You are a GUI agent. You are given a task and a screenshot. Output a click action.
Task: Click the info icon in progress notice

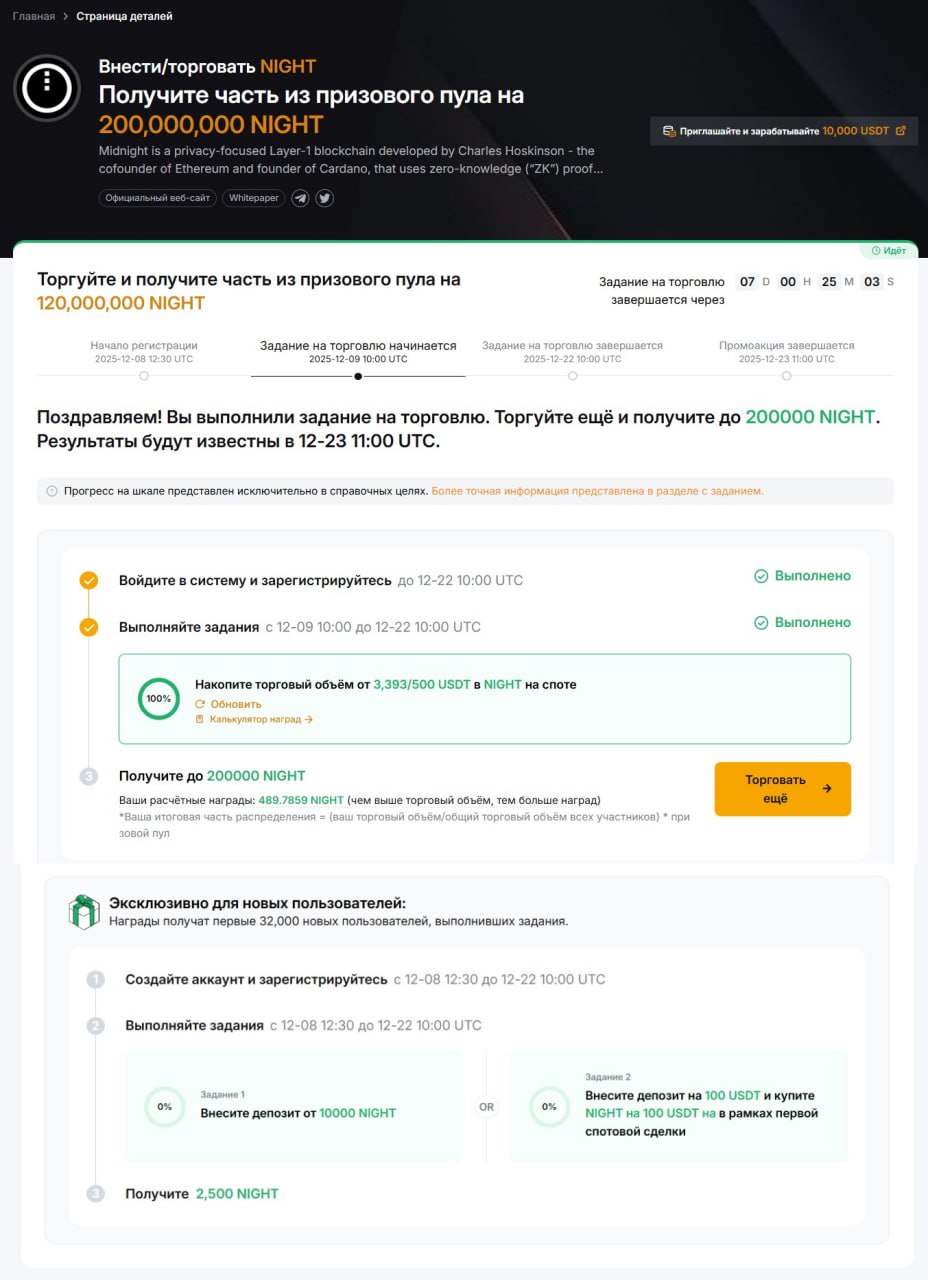[x=52, y=491]
